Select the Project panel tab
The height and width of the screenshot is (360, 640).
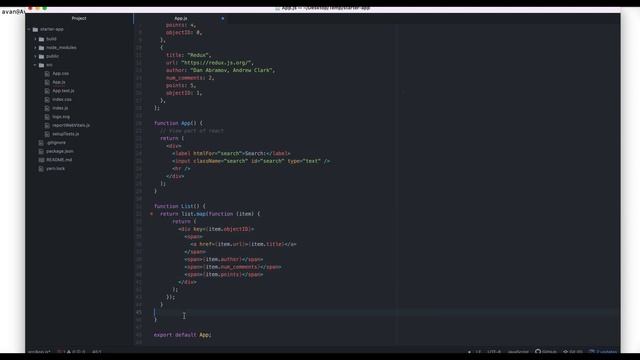point(79,18)
